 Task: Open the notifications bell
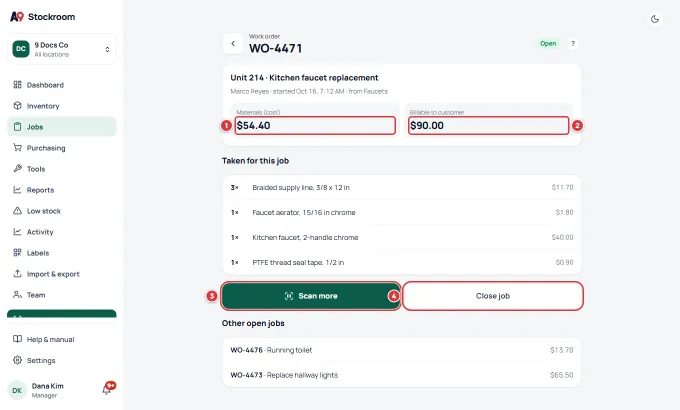coord(107,390)
